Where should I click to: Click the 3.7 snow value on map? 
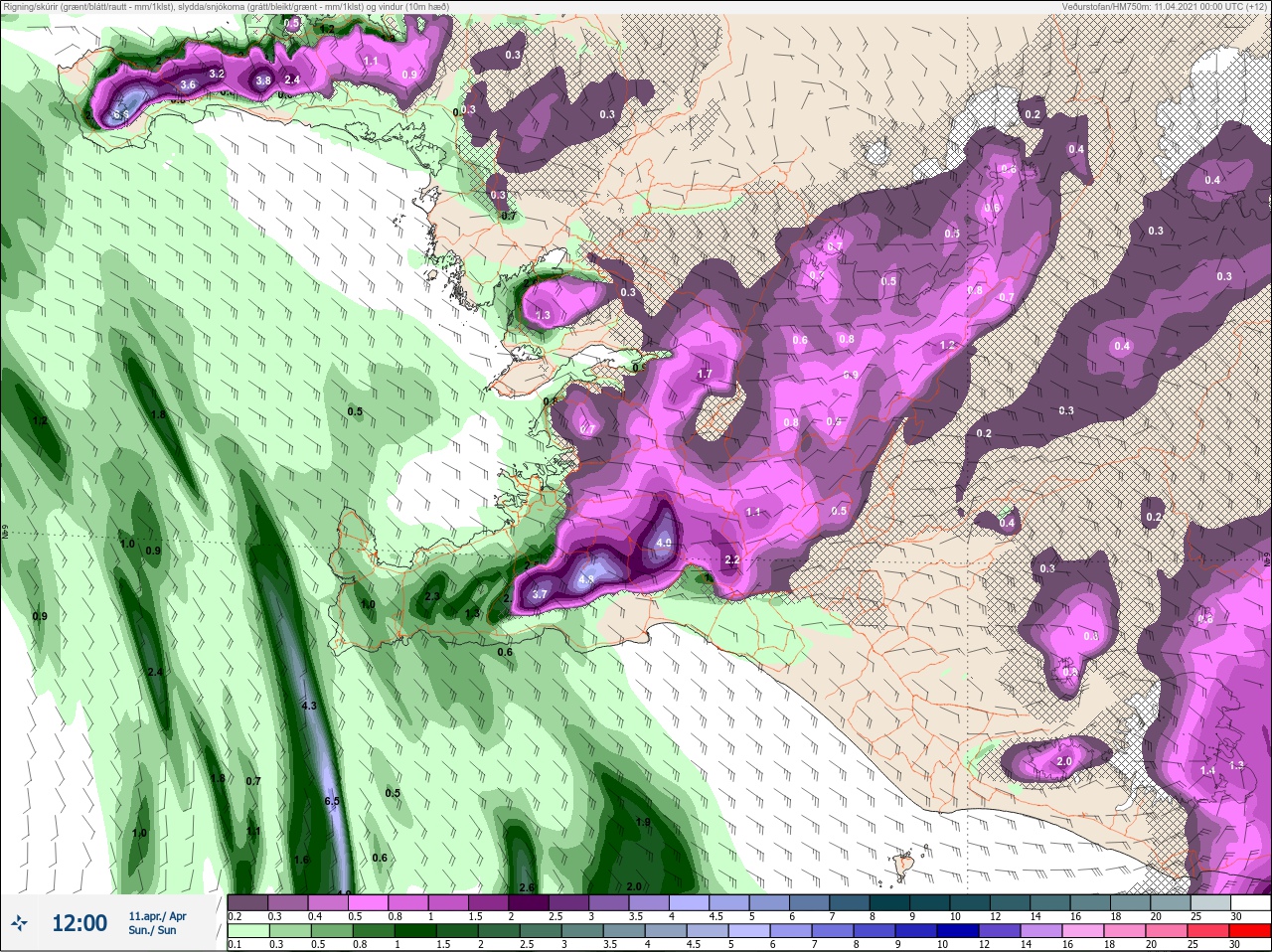pyautogui.click(x=540, y=594)
